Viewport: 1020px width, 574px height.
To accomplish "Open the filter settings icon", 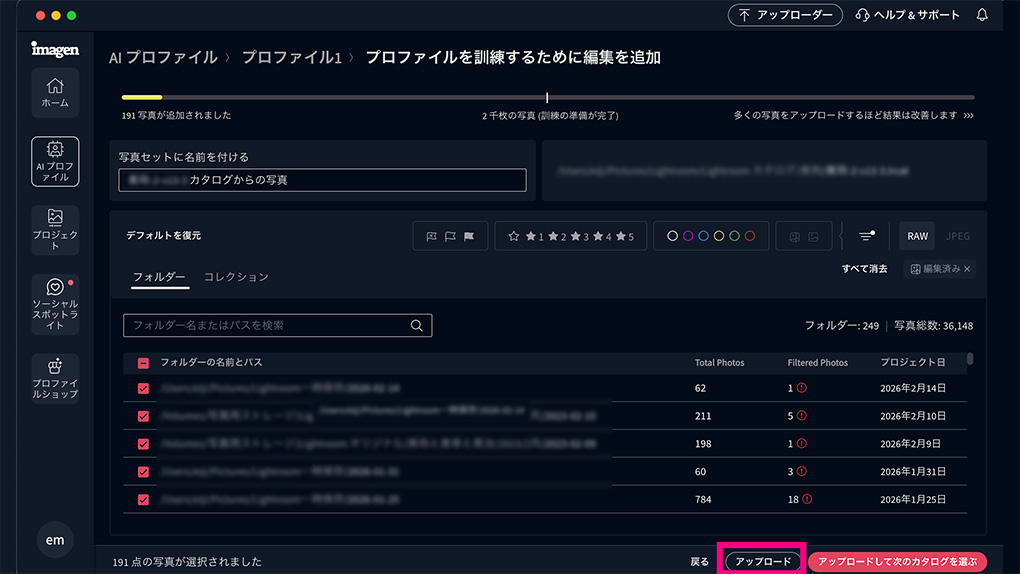I will coord(867,236).
